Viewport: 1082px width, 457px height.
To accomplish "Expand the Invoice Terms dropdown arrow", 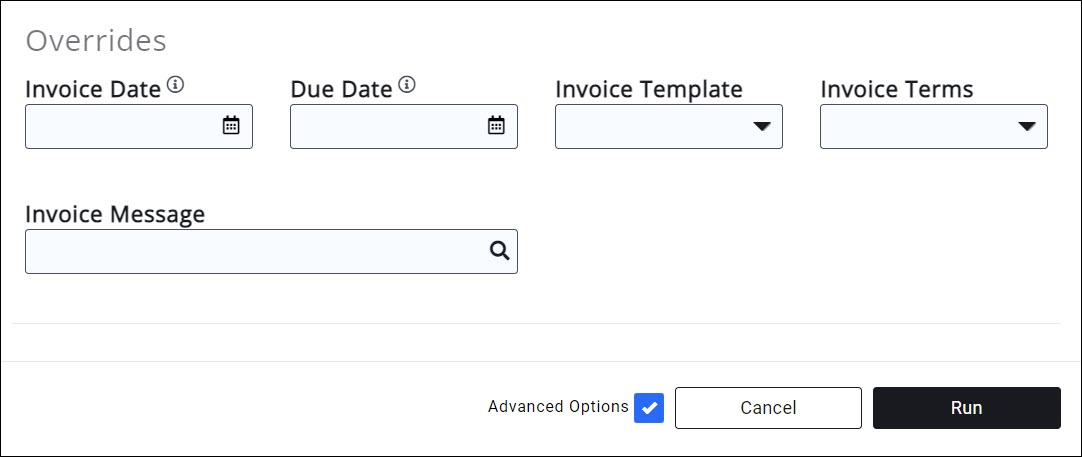I will click(x=1027, y=127).
